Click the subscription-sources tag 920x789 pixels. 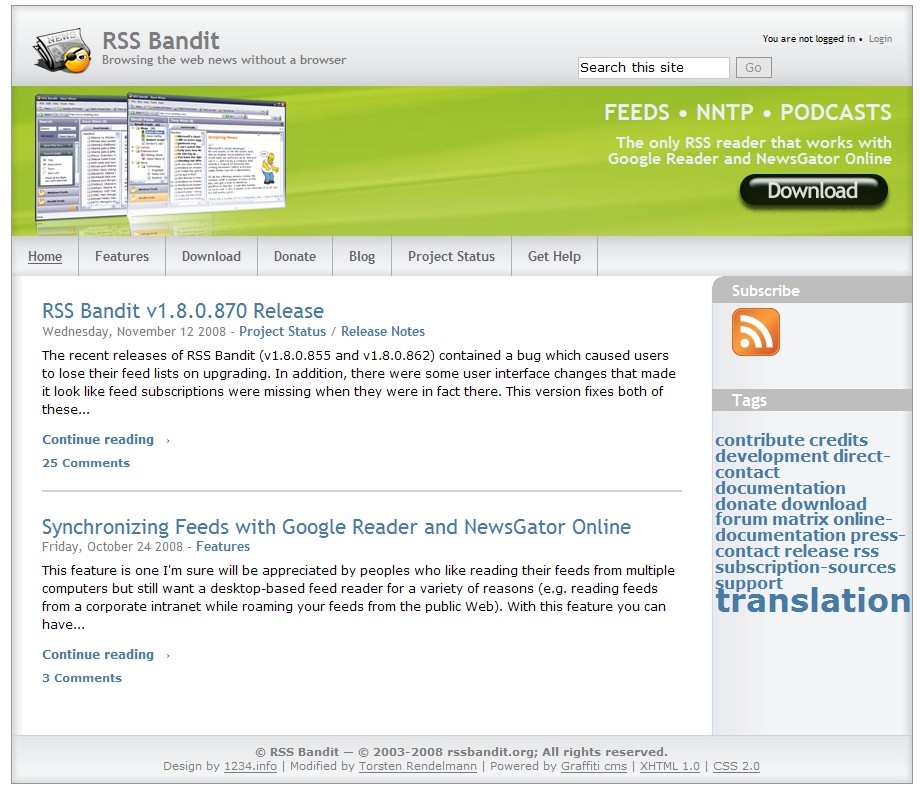[x=806, y=567]
